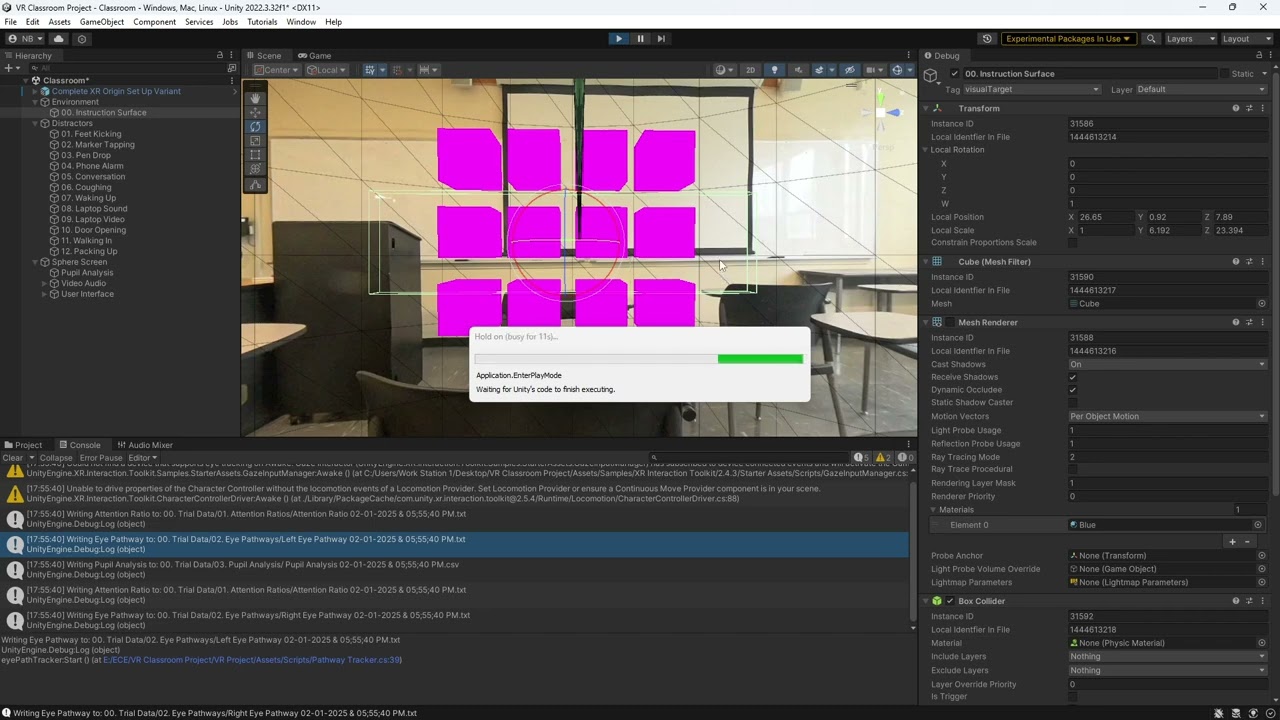1280x720 pixels.
Task: Add material element with plus button
Action: click(x=1232, y=542)
